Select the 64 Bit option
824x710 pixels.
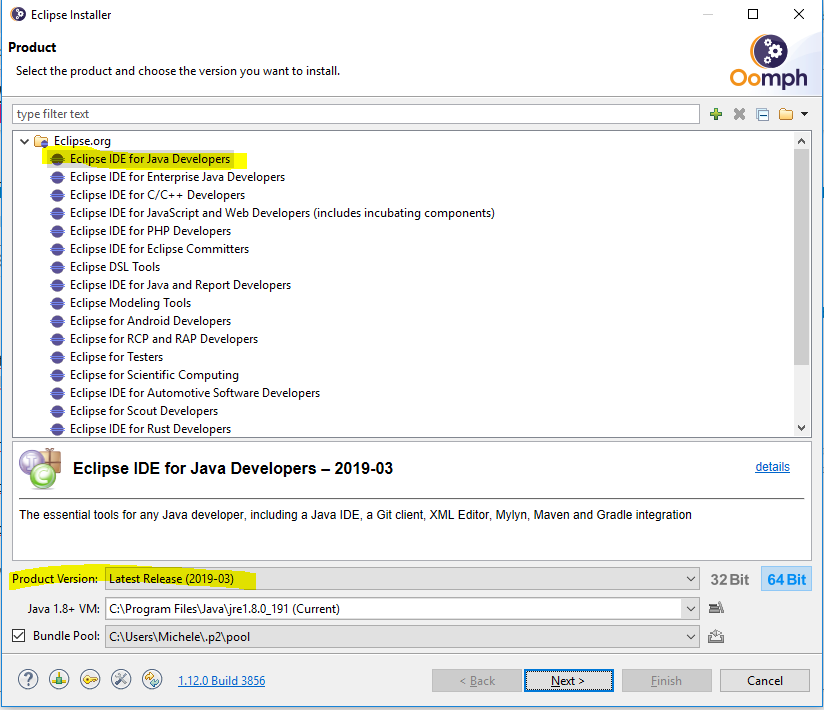pyautogui.click(x=786, y=580)
